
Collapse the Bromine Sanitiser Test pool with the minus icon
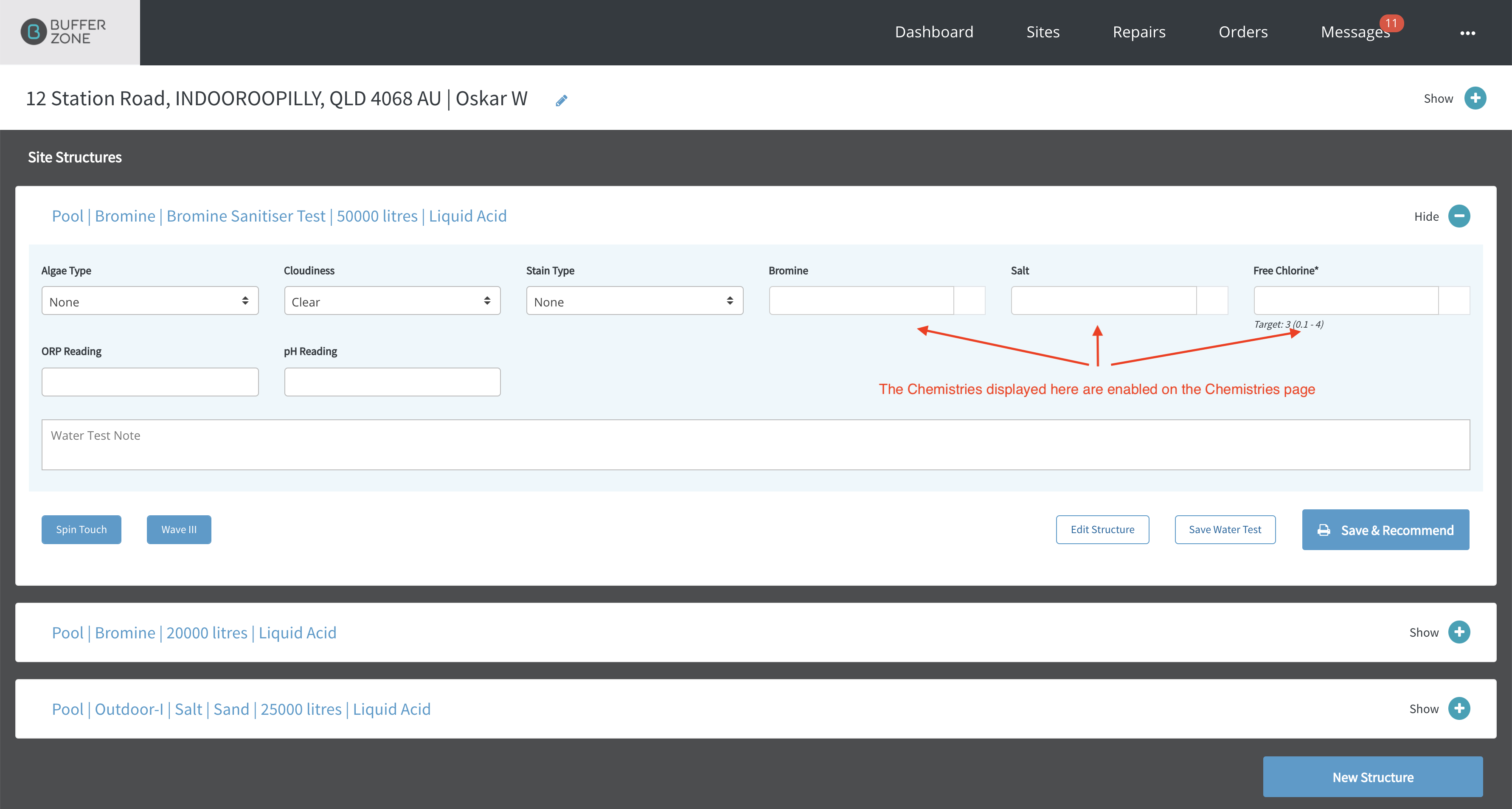(x=1459, y=216)
